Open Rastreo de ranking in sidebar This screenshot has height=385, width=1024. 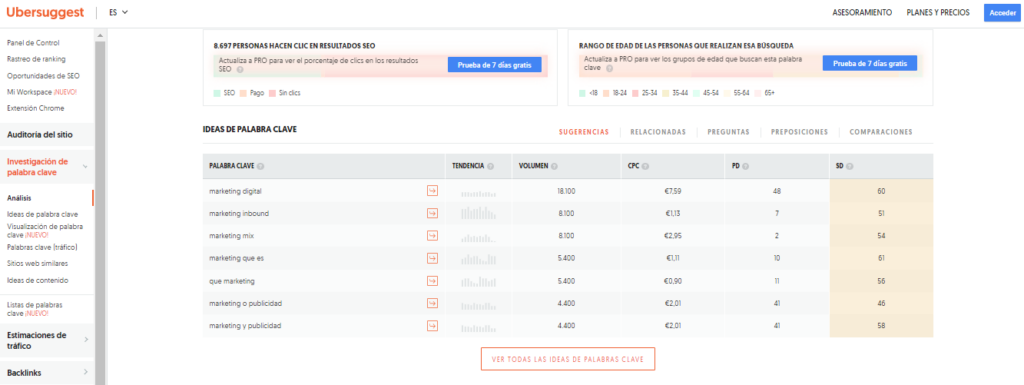point(36,59)
